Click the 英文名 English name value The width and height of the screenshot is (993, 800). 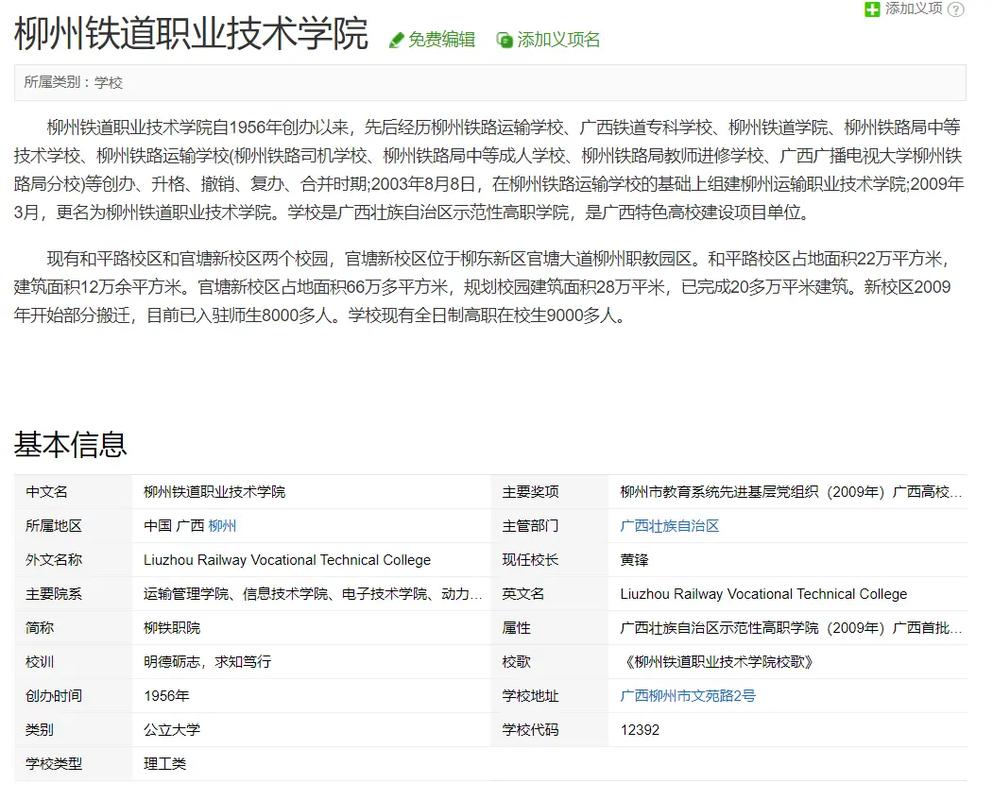pos(763,594)
